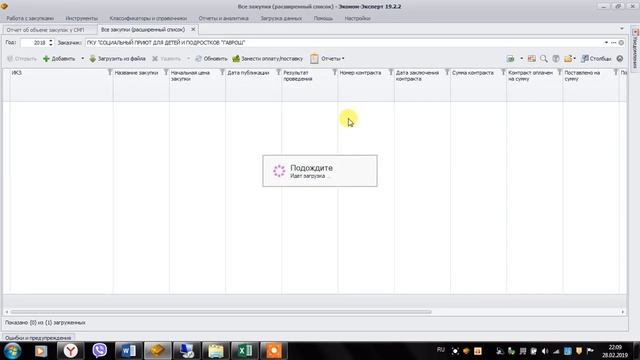Open the file explorer folder in taskbar
This screenshot has height=360, width=640.
click(216, 351)
